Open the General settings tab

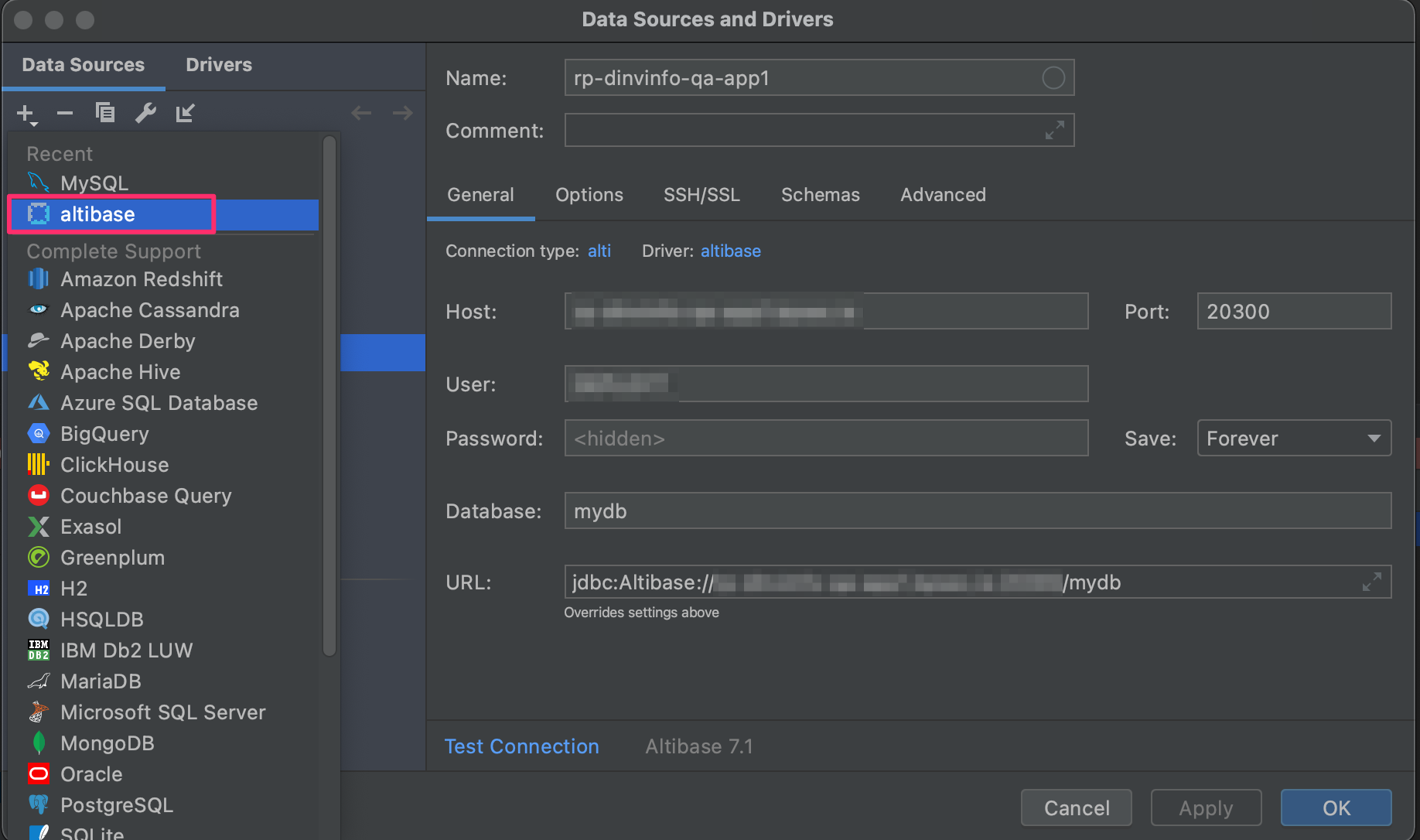tap(480, 195)
